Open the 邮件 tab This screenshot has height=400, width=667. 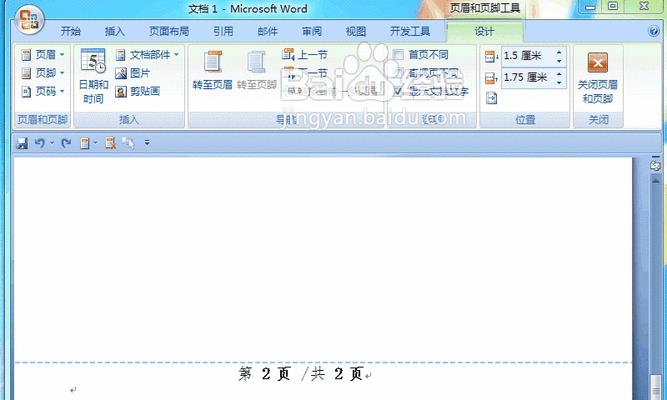click(x=268, y=31)
